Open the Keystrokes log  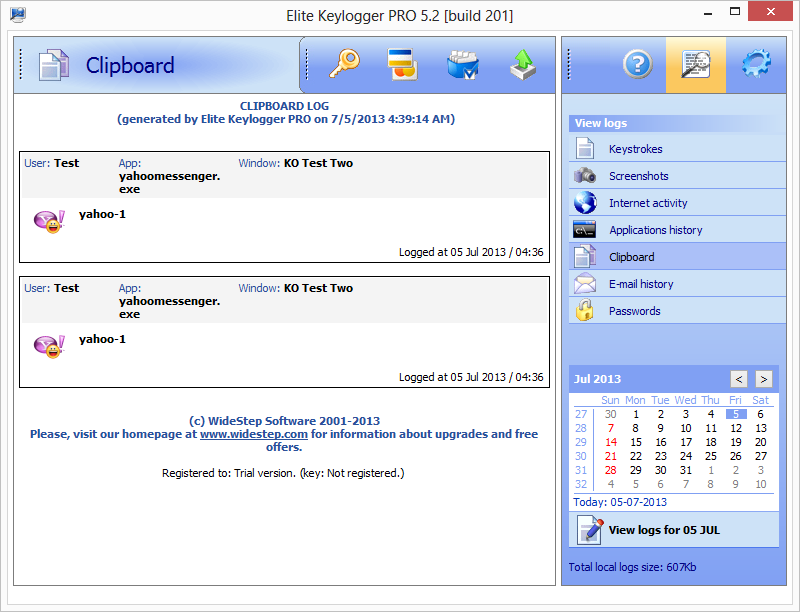pos(677,149)
